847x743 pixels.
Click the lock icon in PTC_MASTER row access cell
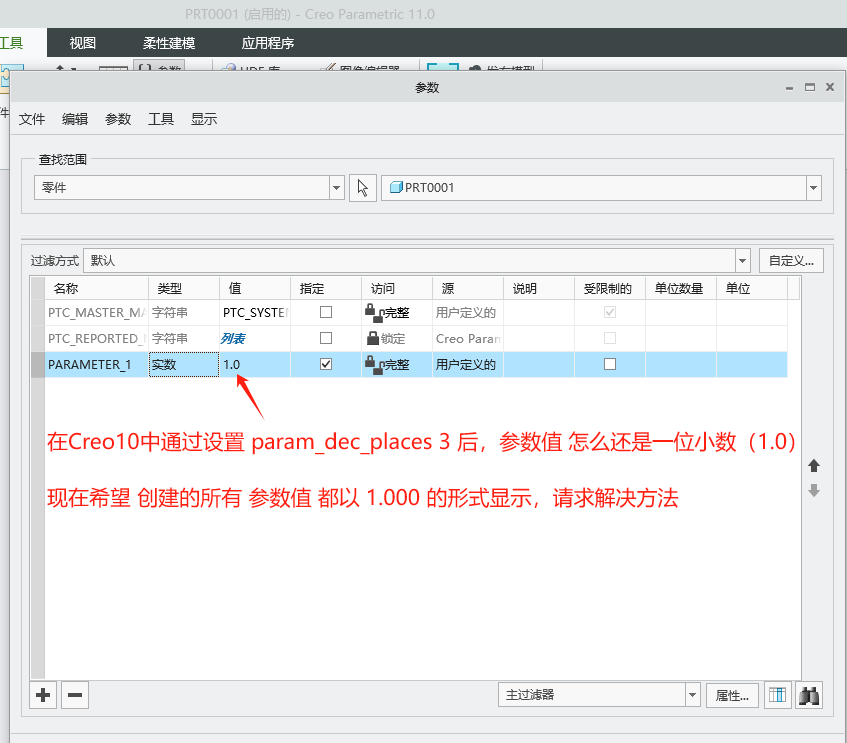[x=374, y=312]
